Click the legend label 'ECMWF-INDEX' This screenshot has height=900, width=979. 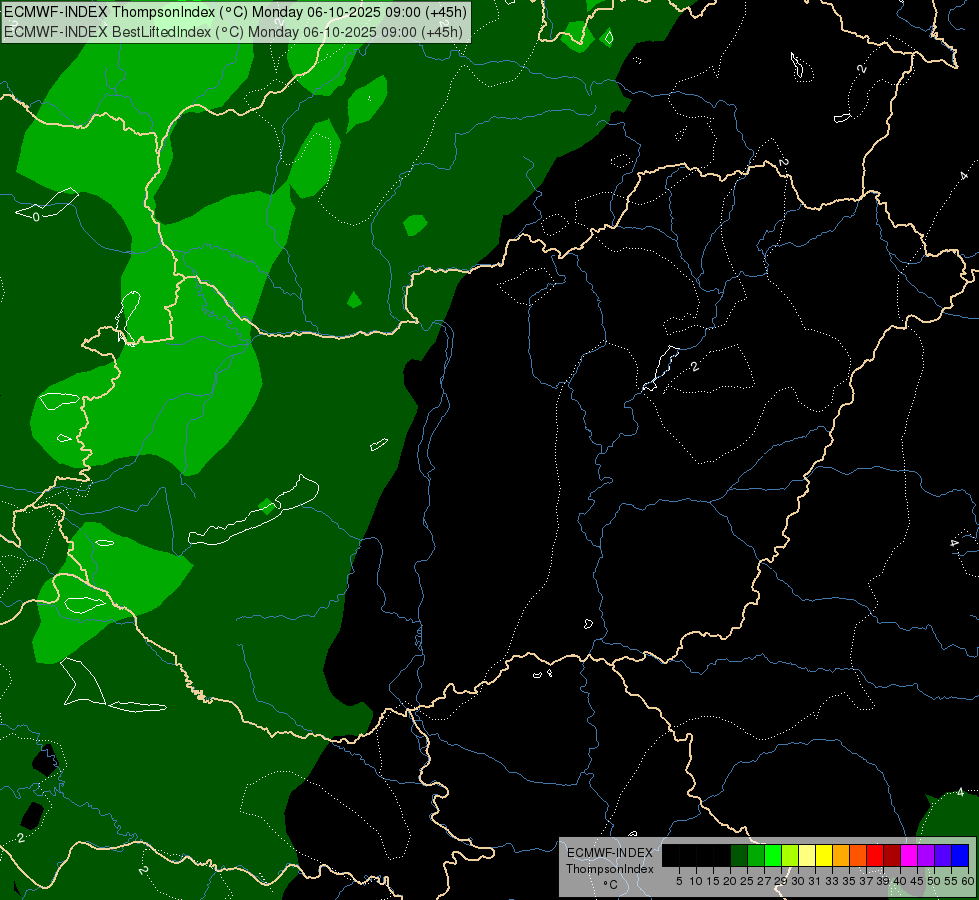[610, 853]
